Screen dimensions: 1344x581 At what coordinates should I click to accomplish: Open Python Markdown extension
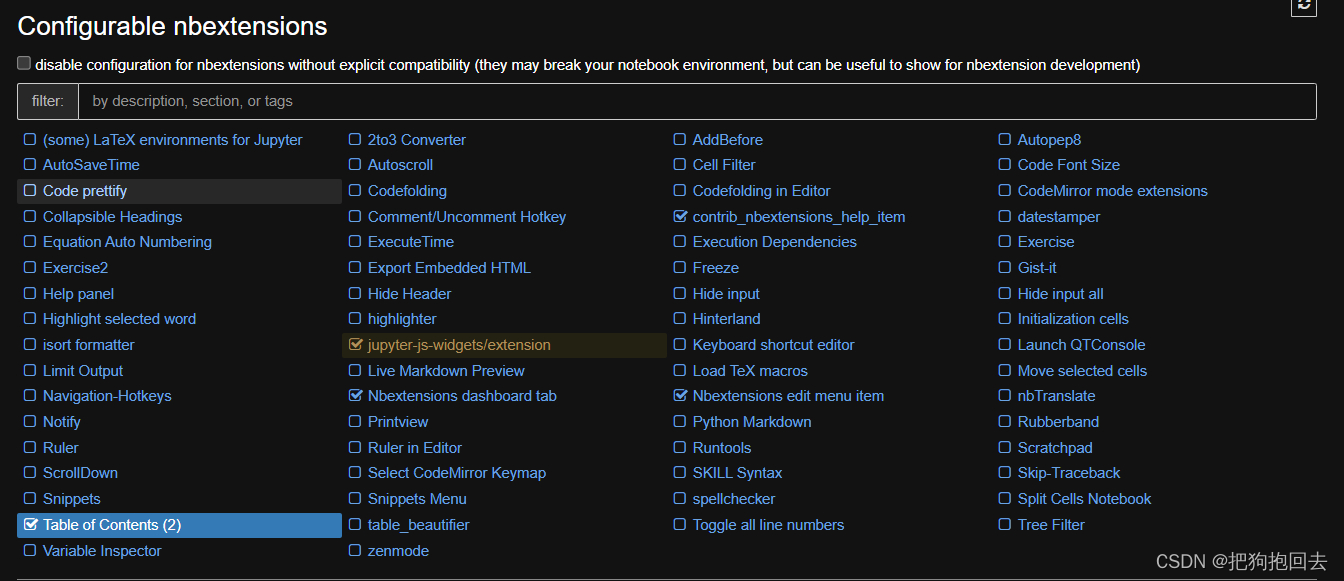(752, 422)
